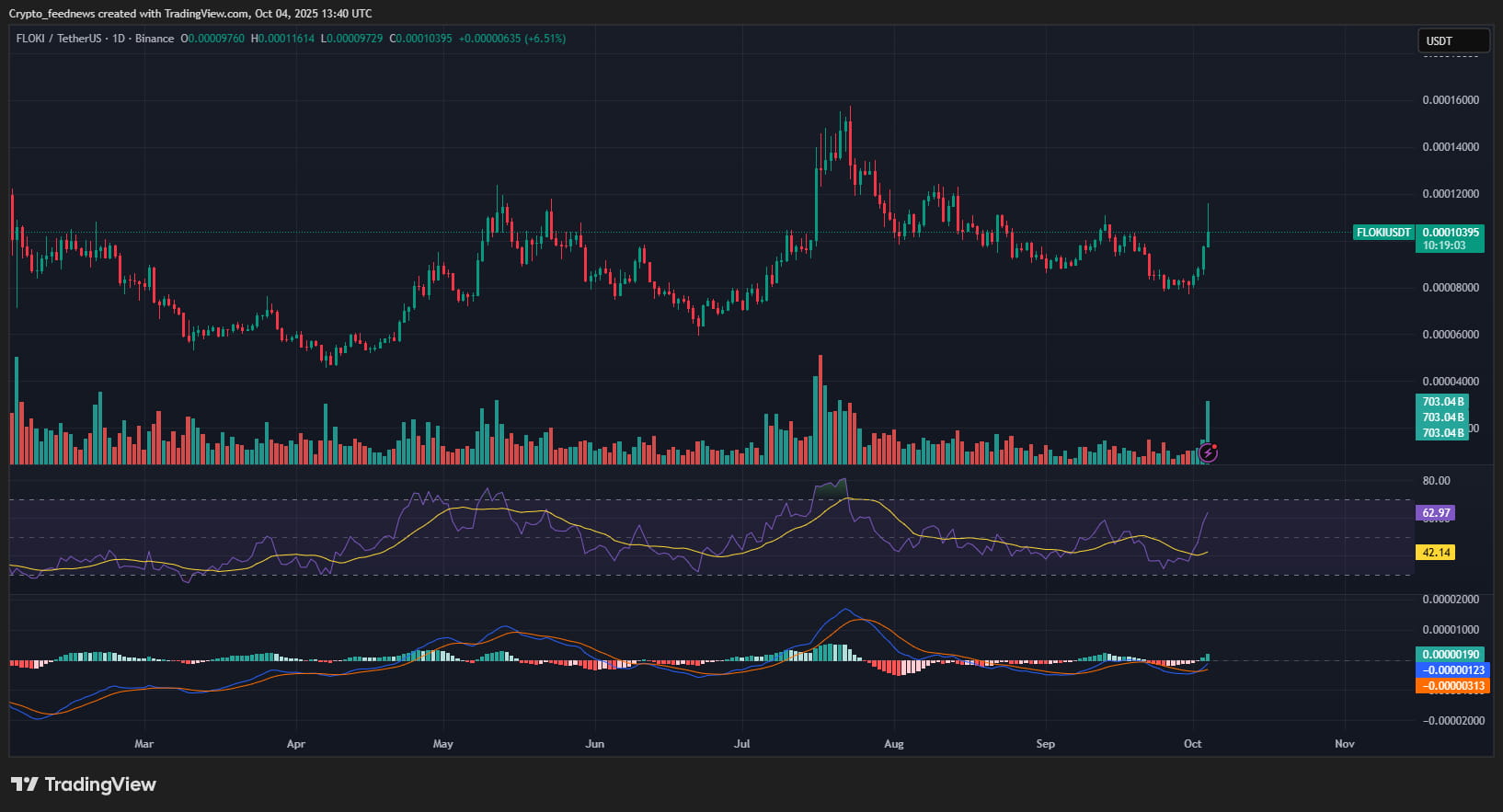Click the green FLOKIUSDT symbol label
This screenshot has height=812, width=1503.
(x=1383, y=233)
